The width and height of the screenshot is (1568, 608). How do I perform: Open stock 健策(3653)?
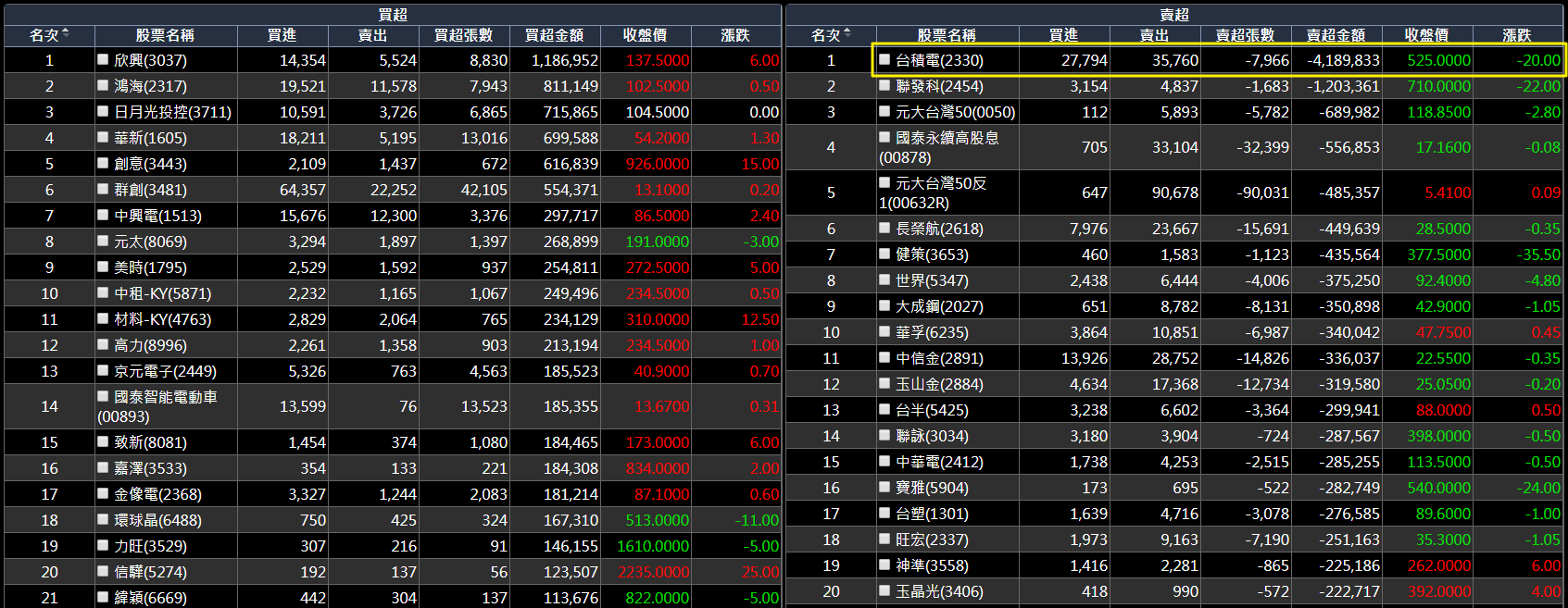pyautogui.click(x=932, y=254)
